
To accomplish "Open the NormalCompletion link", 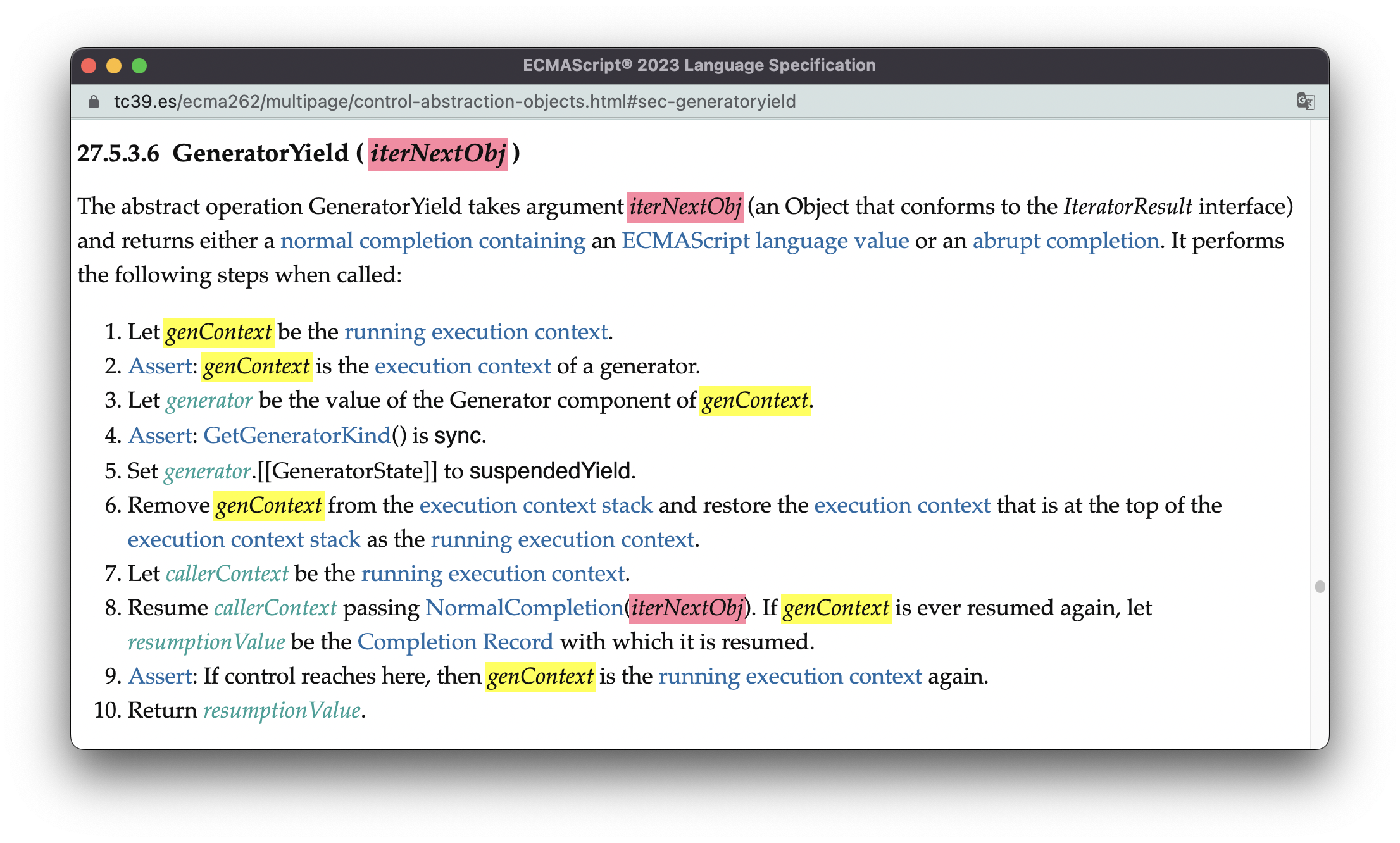I will [x=525, y=608].
